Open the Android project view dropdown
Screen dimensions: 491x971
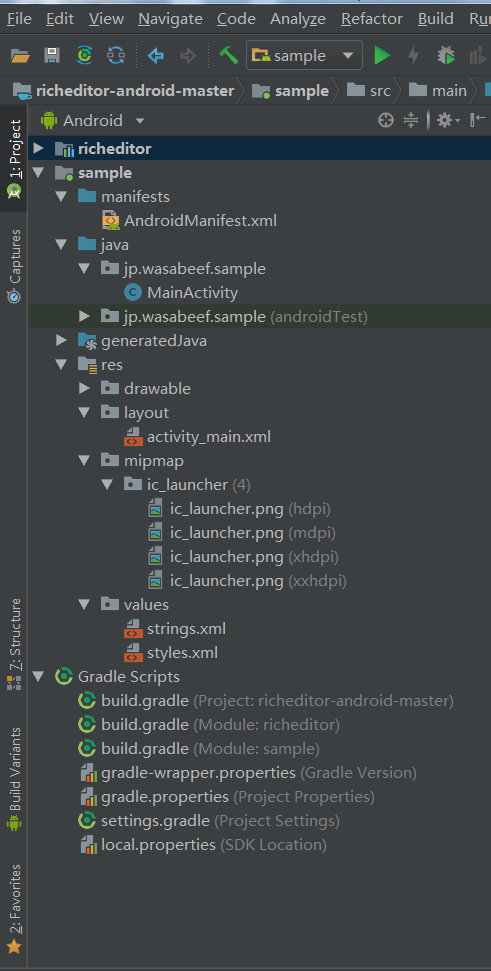(x=93, y=120)
